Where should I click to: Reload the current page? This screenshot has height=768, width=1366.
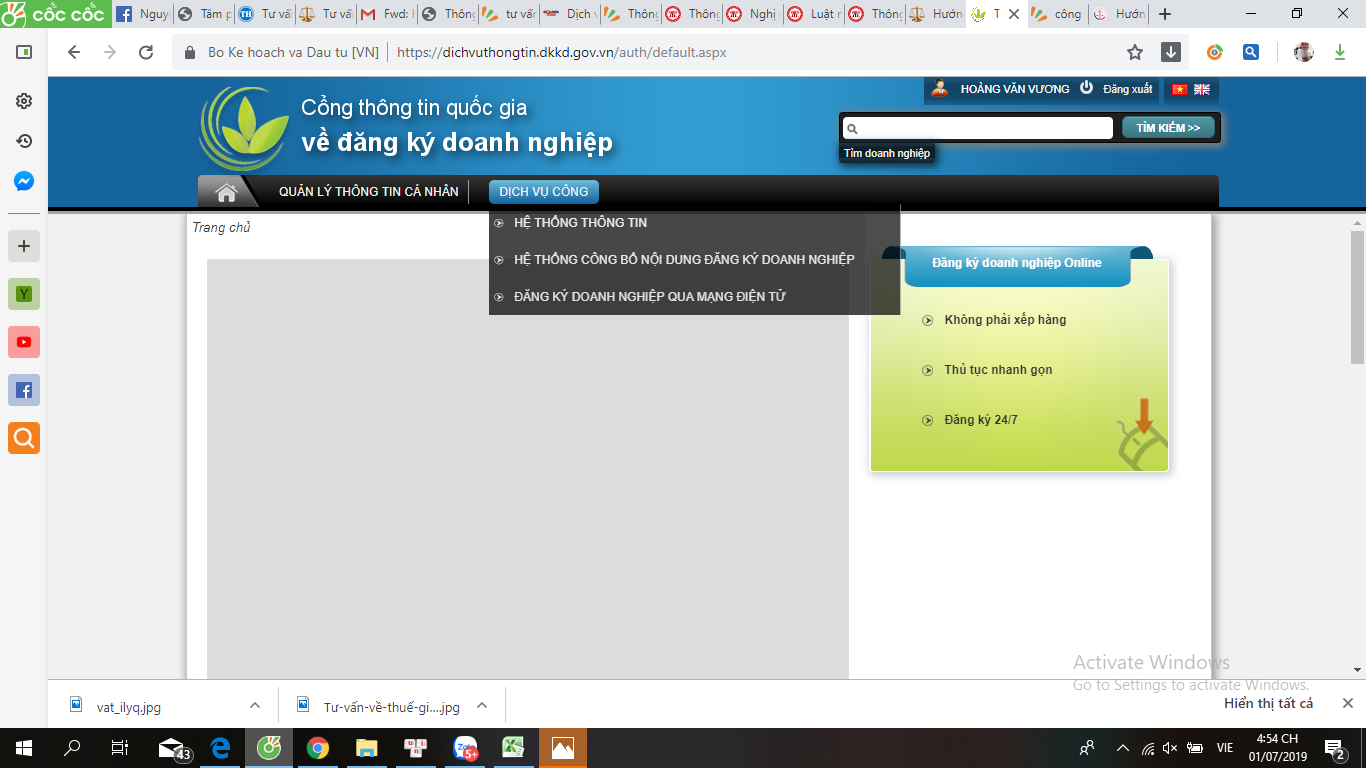(146, 52)
